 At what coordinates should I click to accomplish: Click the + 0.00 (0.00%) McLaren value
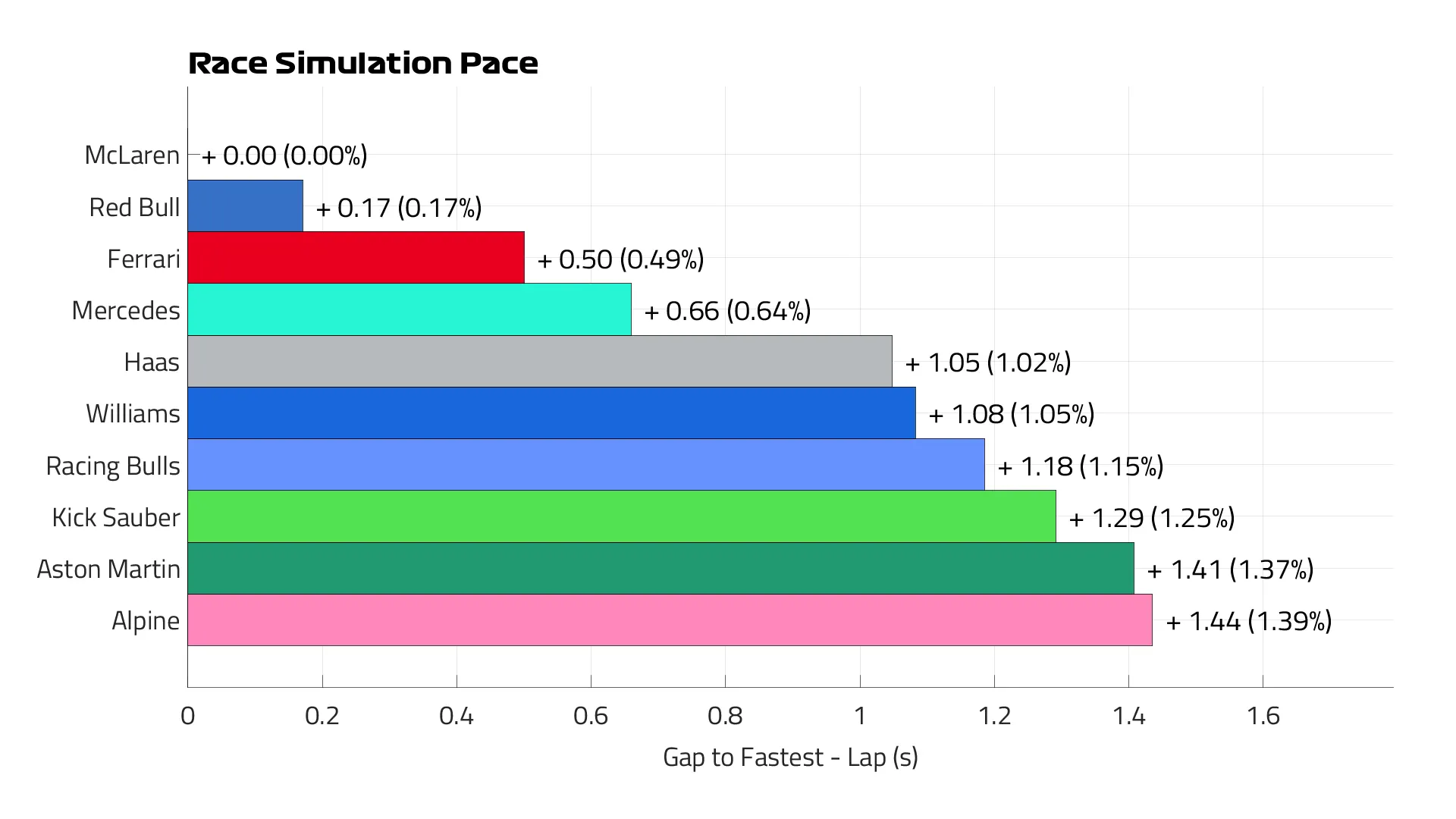click(x=284, y=155)
